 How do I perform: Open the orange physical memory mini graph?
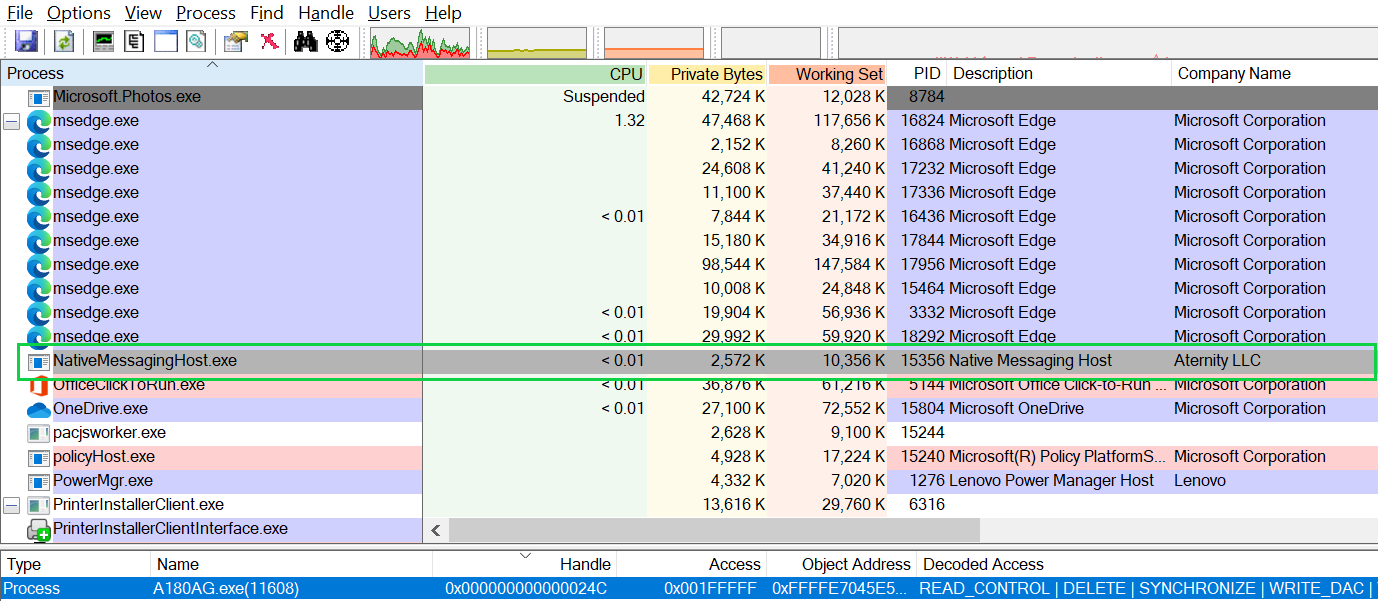(654, 43)
